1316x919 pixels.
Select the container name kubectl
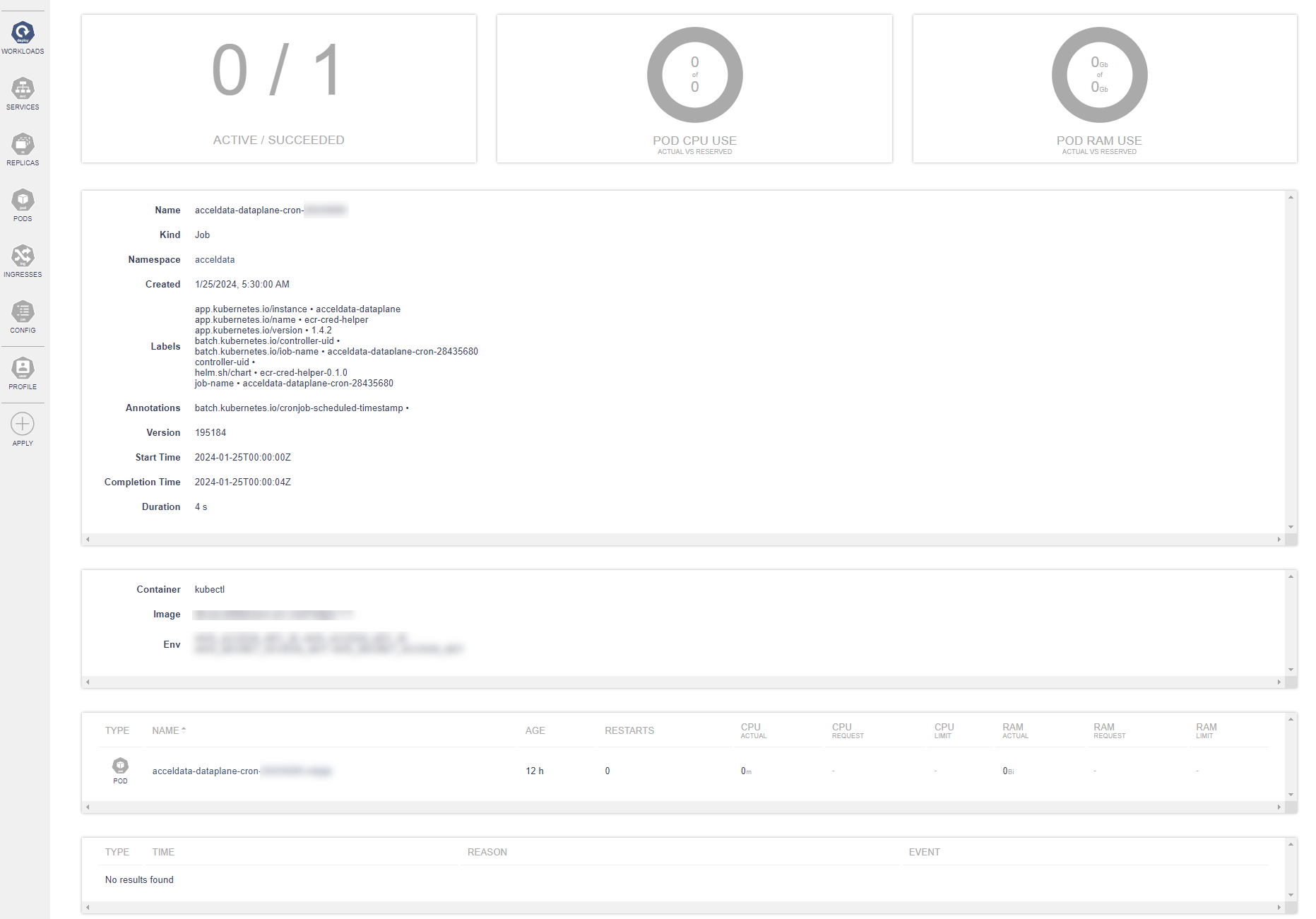point(210,590)
